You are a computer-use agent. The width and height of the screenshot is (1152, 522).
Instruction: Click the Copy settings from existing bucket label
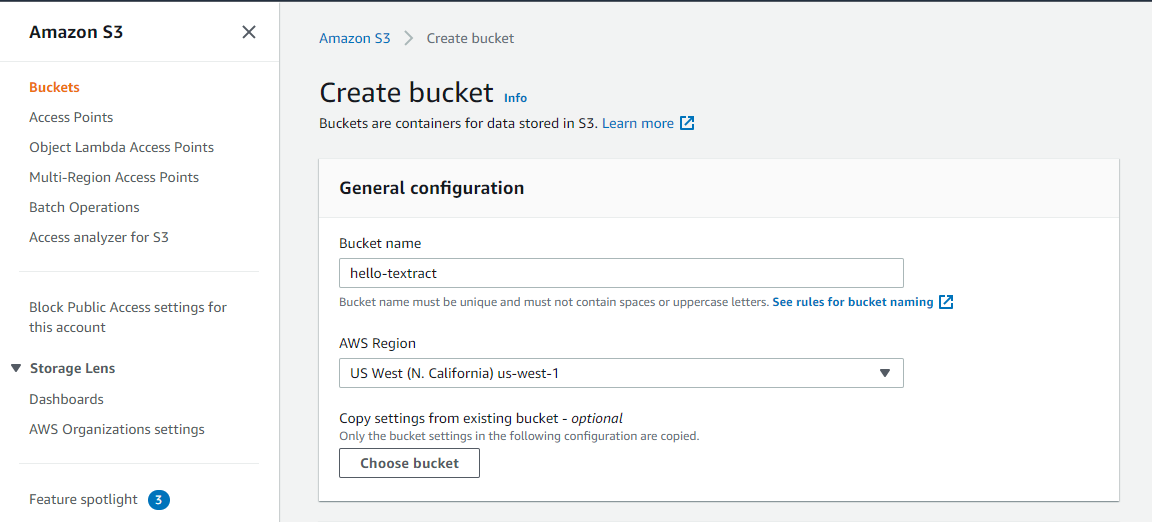(480, 418)
